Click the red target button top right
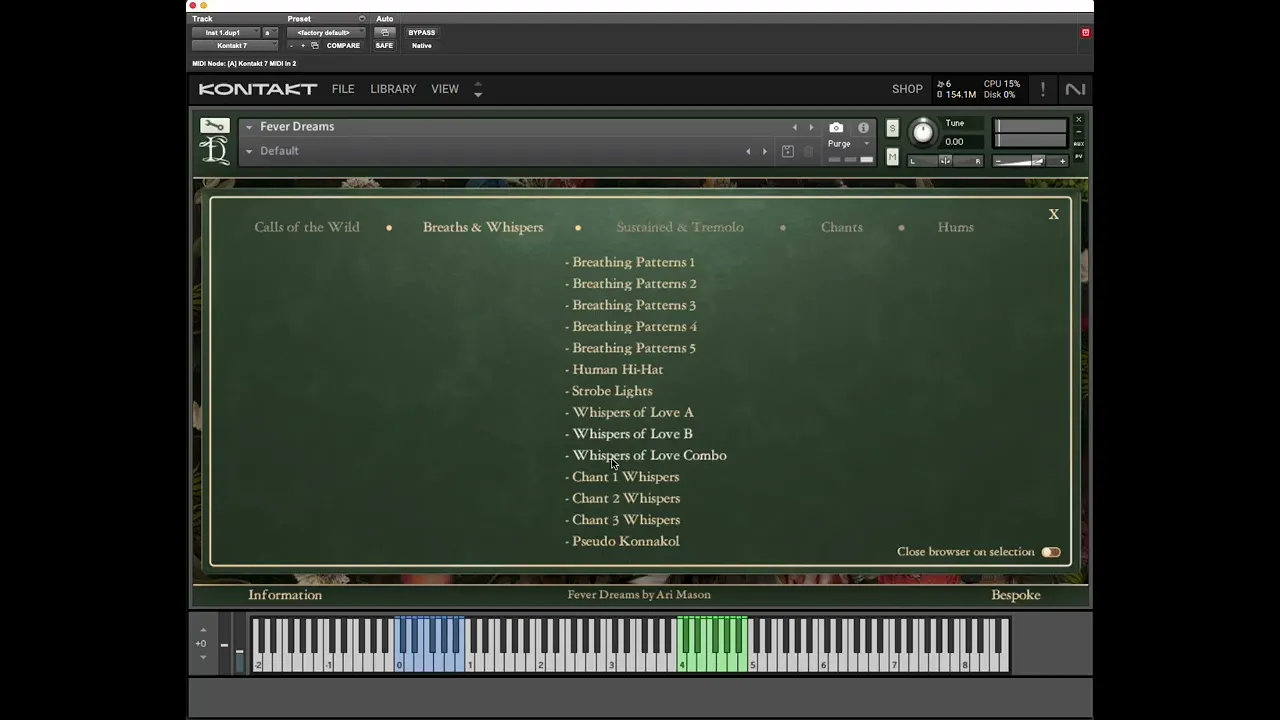Screen dimensions: 1280x720 [1085, 33]
